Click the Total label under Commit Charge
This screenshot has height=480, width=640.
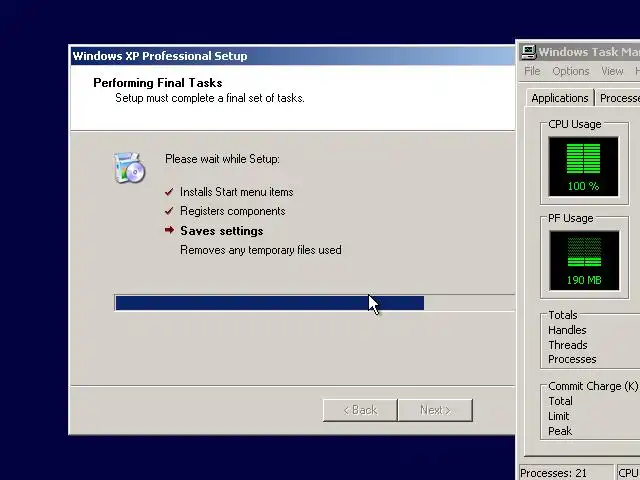pyautogui.click(x=560, y=401)
